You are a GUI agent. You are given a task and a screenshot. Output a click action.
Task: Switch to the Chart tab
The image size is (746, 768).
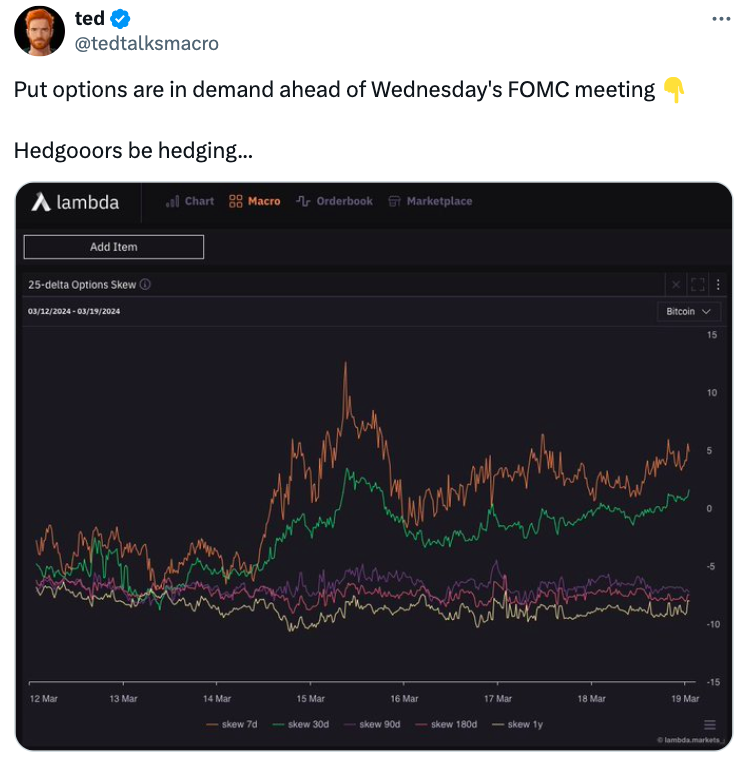coord(190,201)
